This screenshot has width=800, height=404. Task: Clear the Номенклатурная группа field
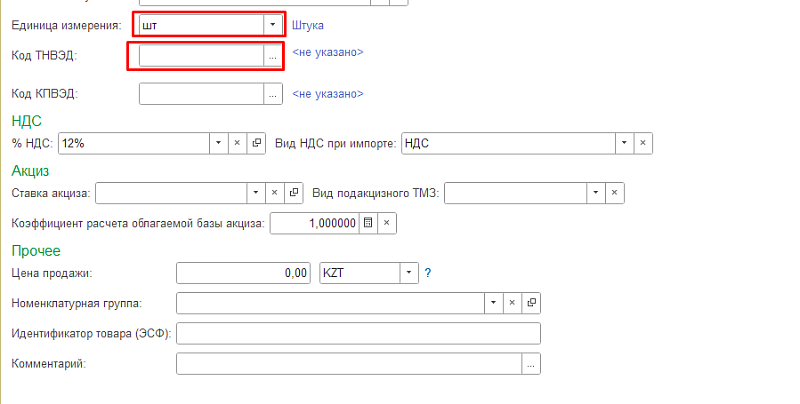(x=512, y=302)
